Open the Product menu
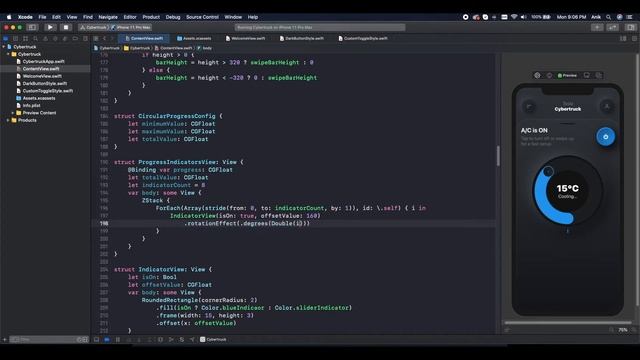640x360 pixels. point(151,17)
